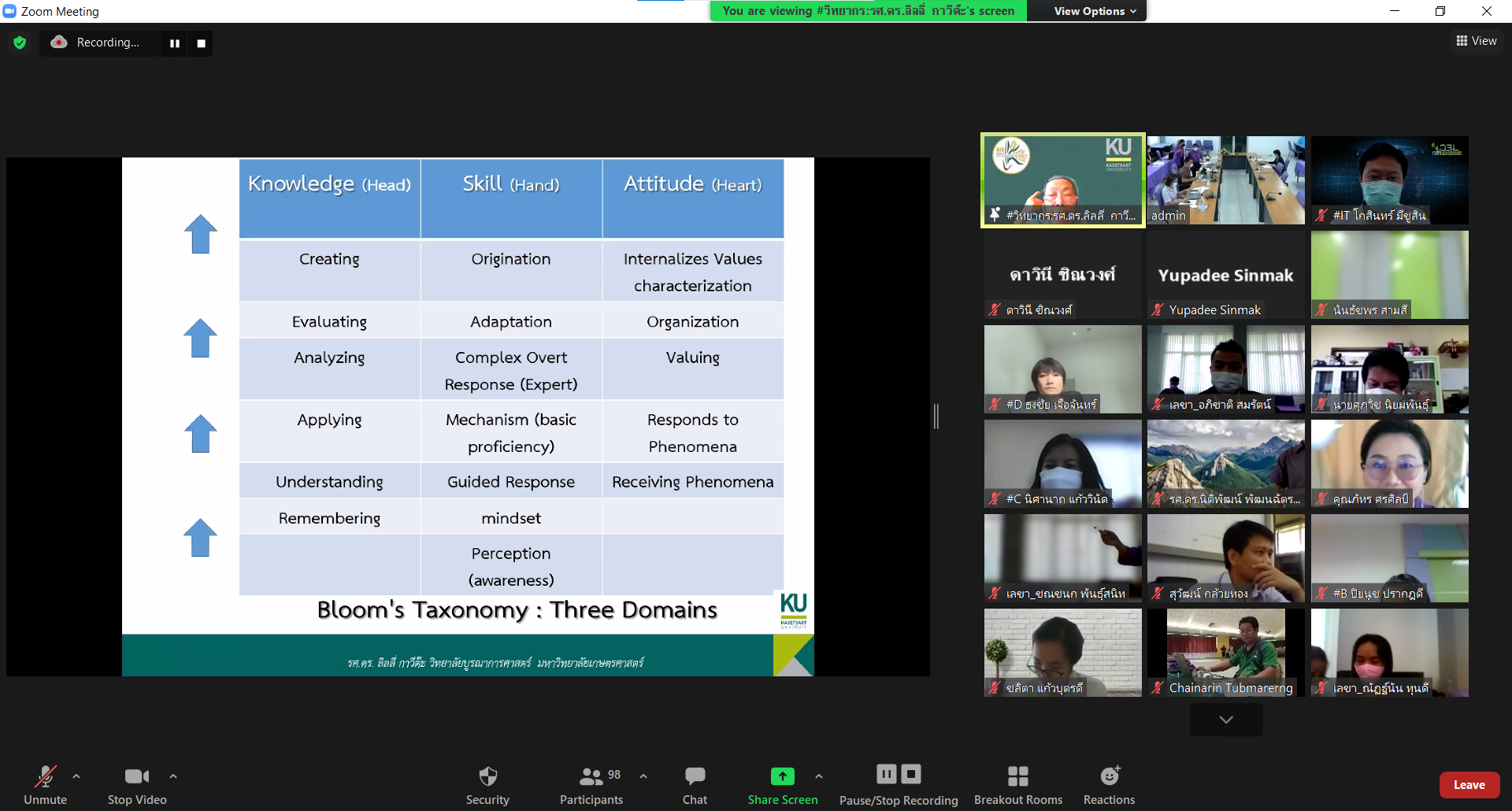The image size is (1512, 811).
Task: Toggle Stop Video camera button
Action: (x=136, y=777)
